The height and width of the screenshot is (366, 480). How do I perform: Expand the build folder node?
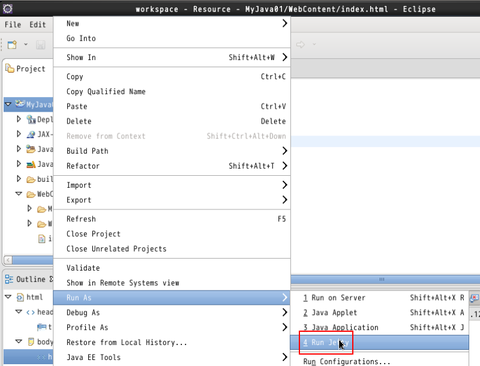click(19, 179)
